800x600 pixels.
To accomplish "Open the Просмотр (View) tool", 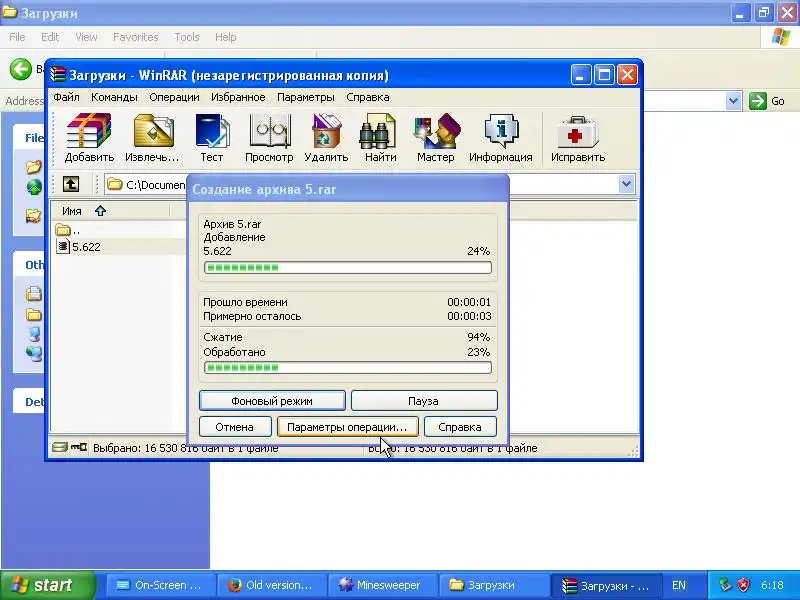I will pos(269,138).
